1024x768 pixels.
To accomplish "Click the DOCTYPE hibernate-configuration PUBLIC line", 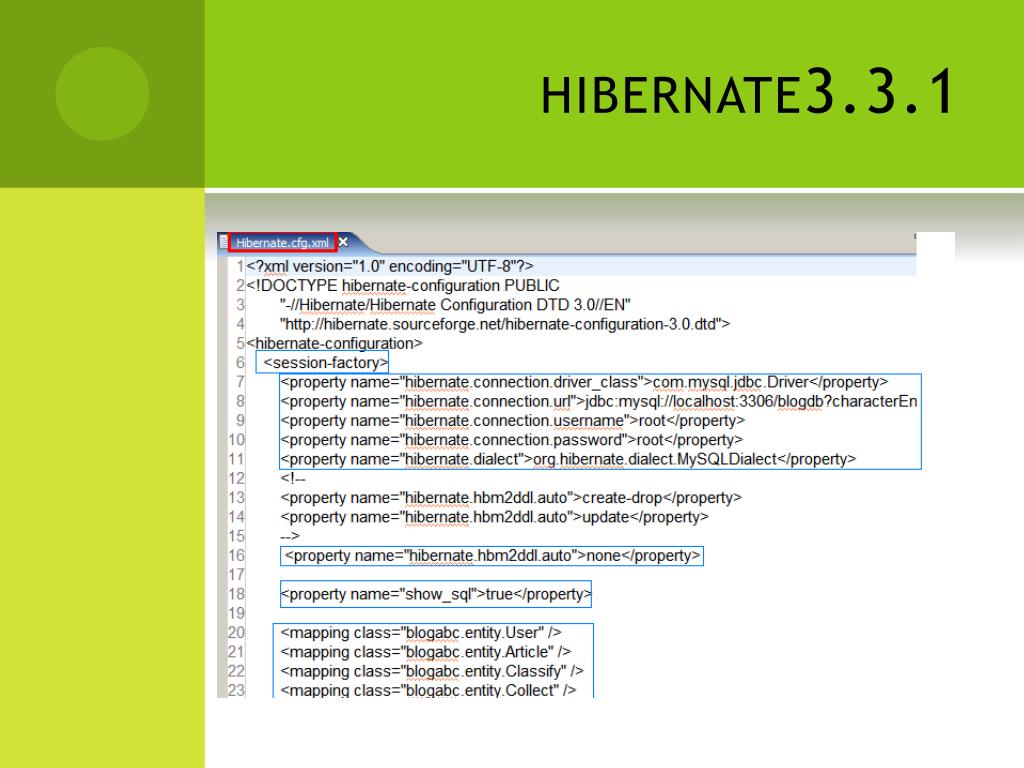I will click(x=403, y=285).
